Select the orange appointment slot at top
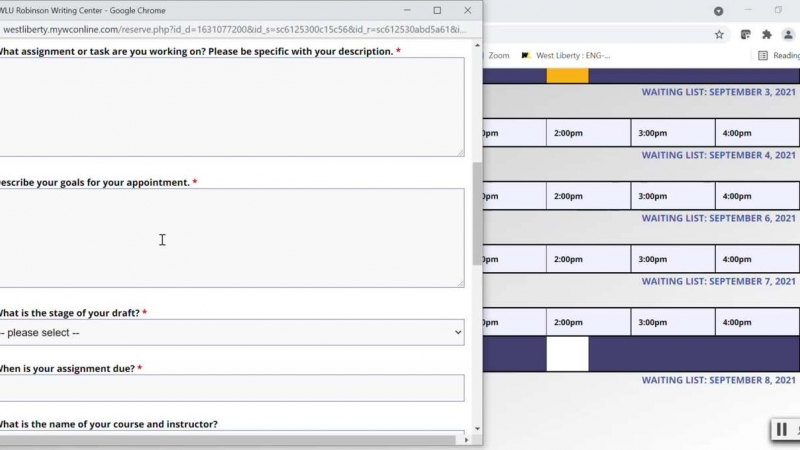The height and width of the screenshot is (450, 800). click(x=567, y=75)
